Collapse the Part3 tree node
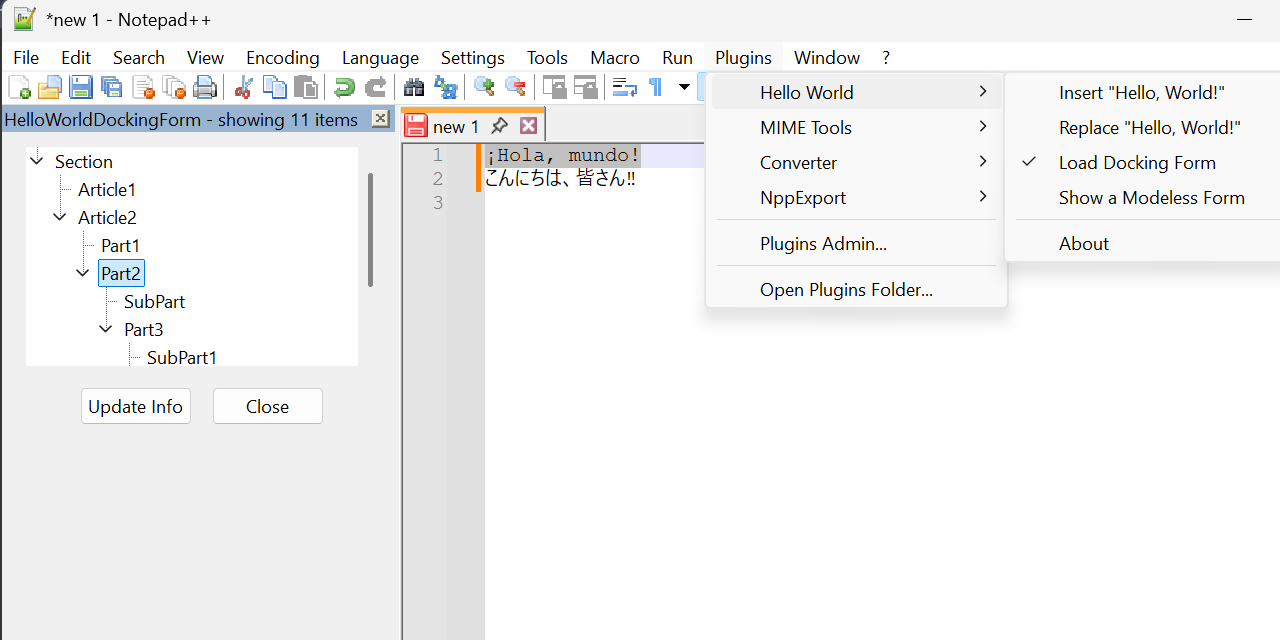1280x640 pixels. [x=106, y=328]
